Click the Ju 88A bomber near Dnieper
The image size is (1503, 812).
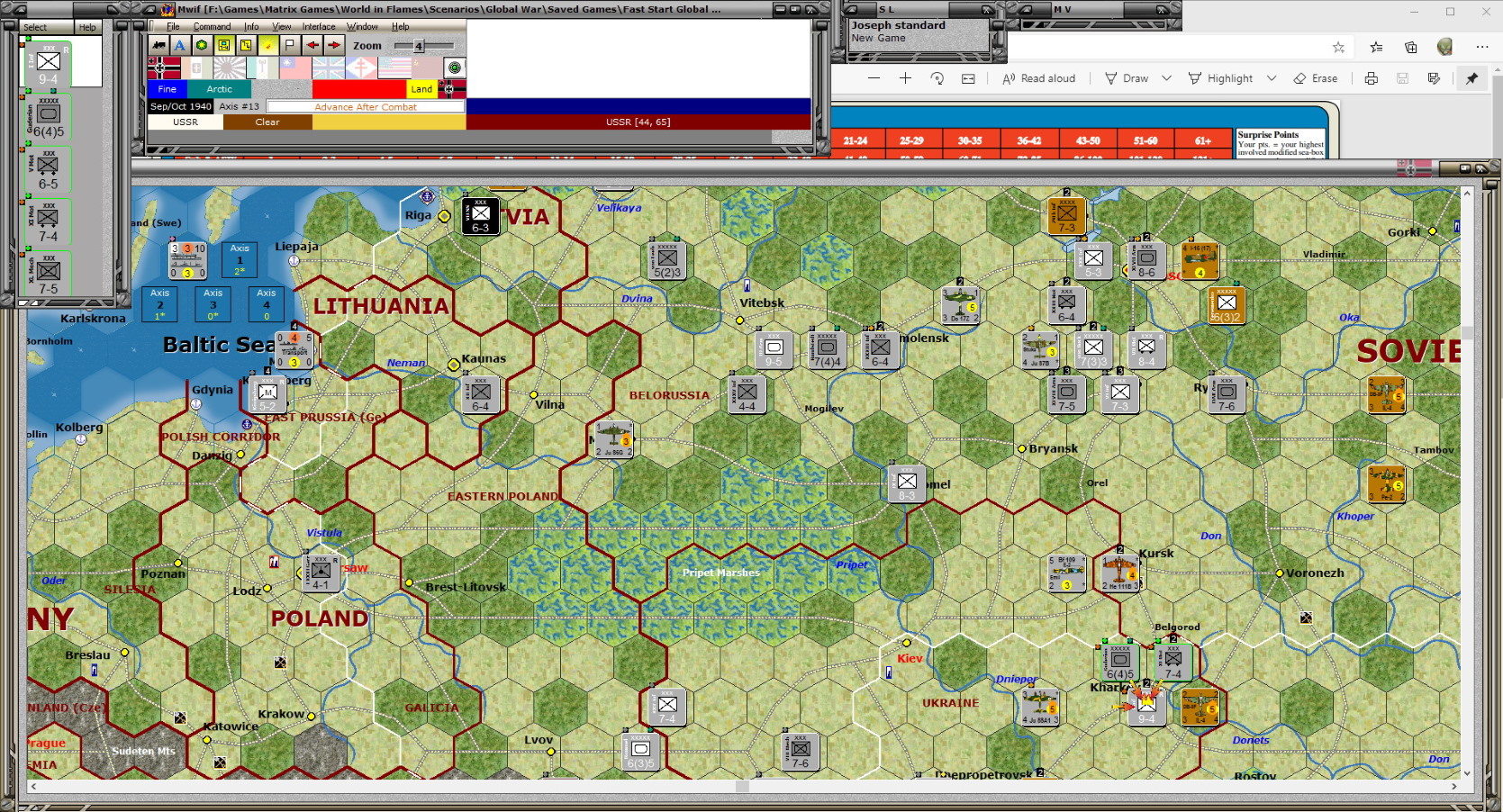pyautogui.click(x=1040, y=708)
